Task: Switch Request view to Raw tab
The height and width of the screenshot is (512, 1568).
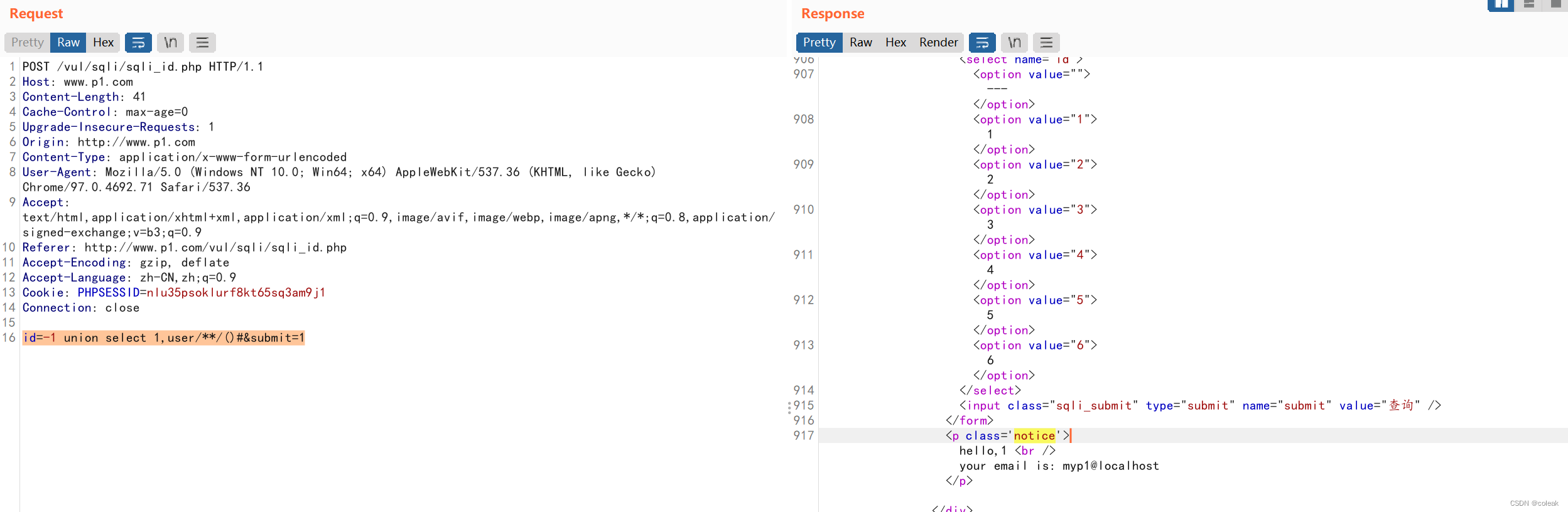Action: point(68,42)
